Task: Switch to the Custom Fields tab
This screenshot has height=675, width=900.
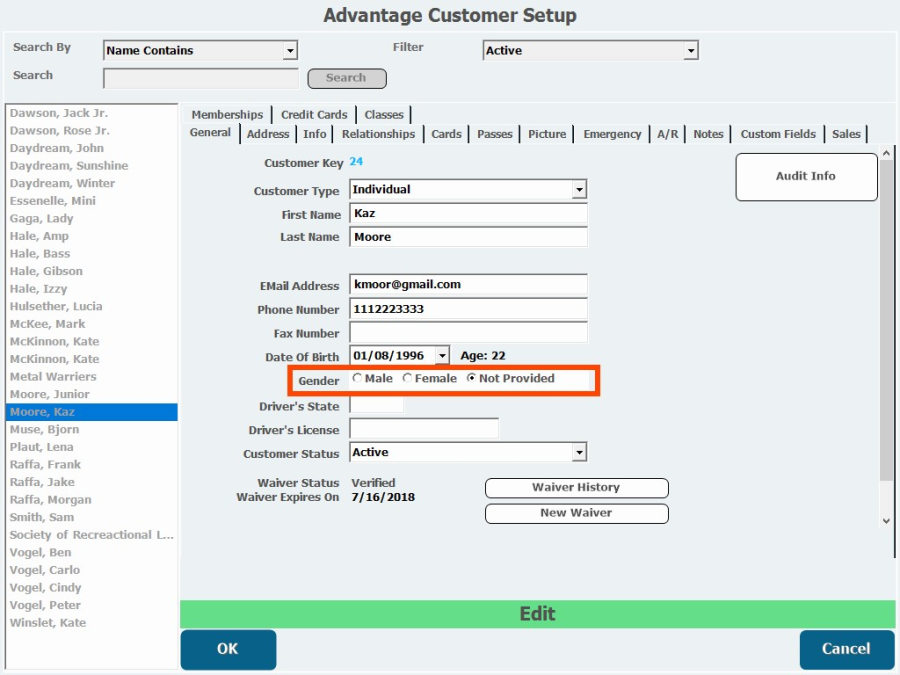Action: click(778, 134)
